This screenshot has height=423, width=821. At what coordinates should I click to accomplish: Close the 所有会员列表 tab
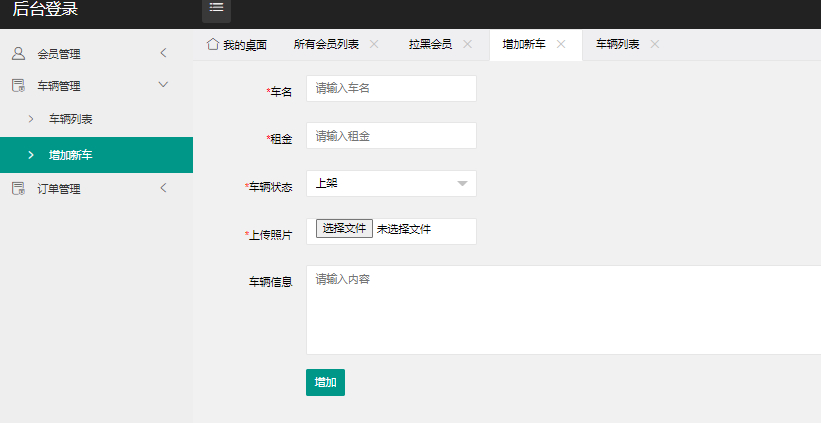(374, 44)
